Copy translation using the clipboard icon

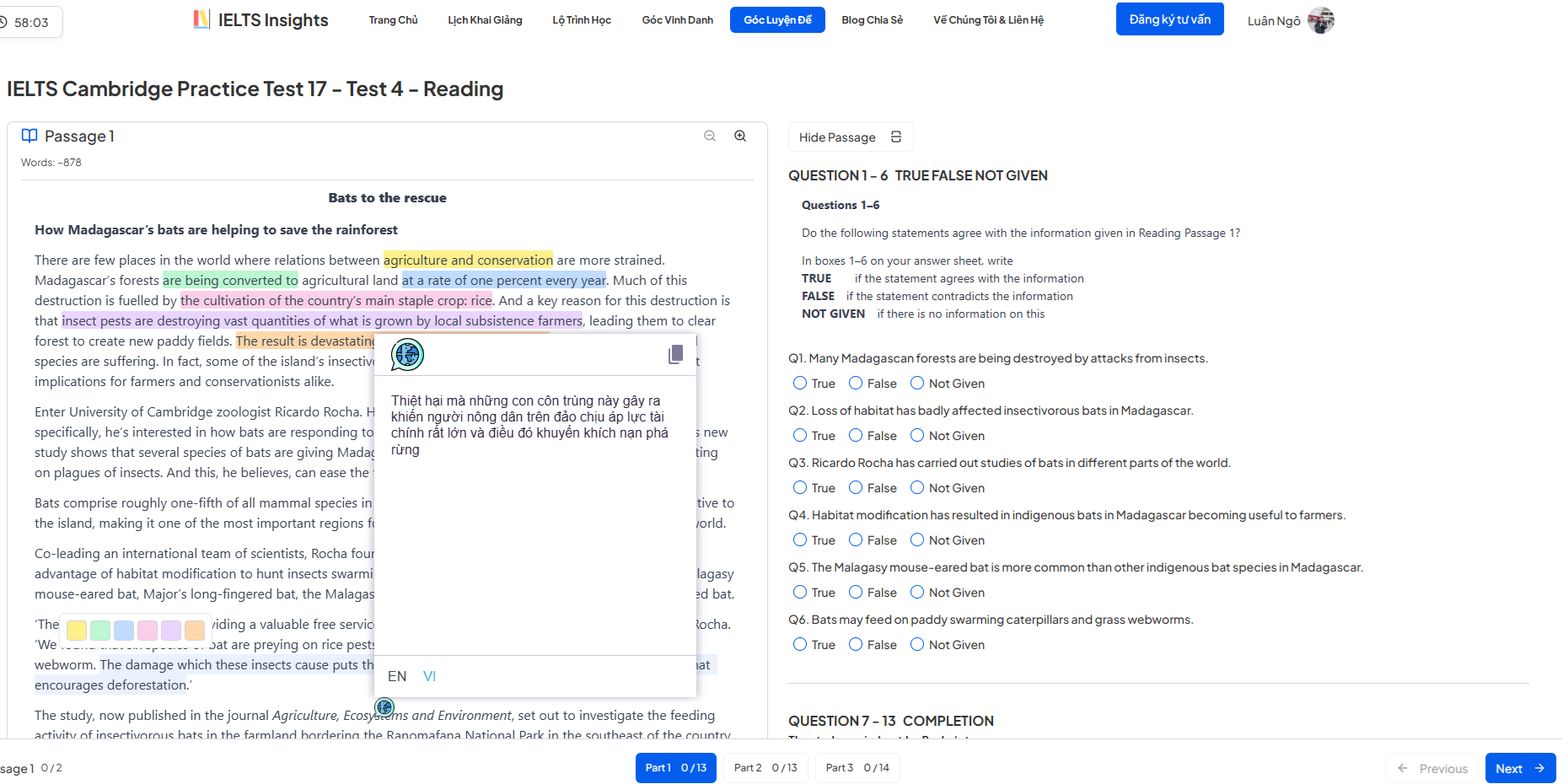(675, 355)
